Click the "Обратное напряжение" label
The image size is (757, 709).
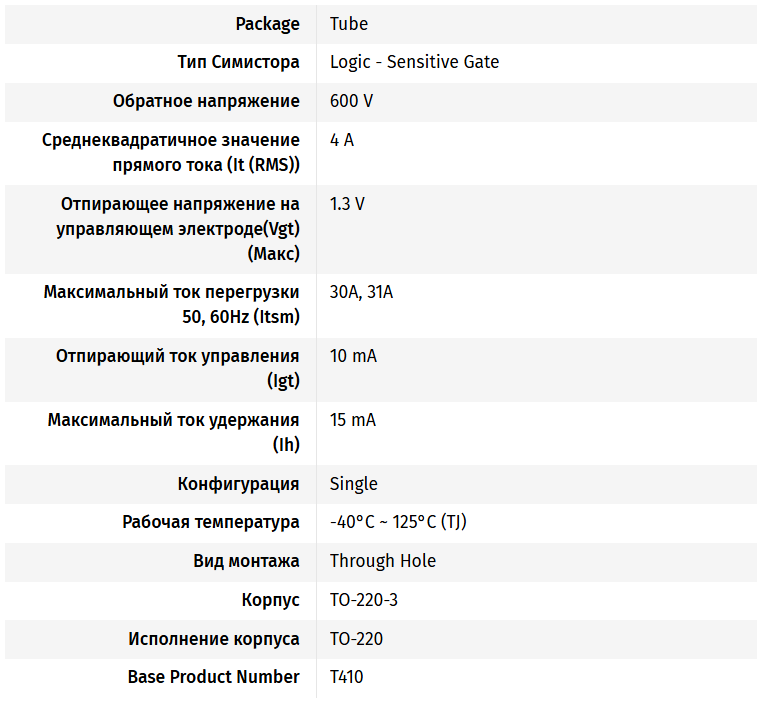206,101
